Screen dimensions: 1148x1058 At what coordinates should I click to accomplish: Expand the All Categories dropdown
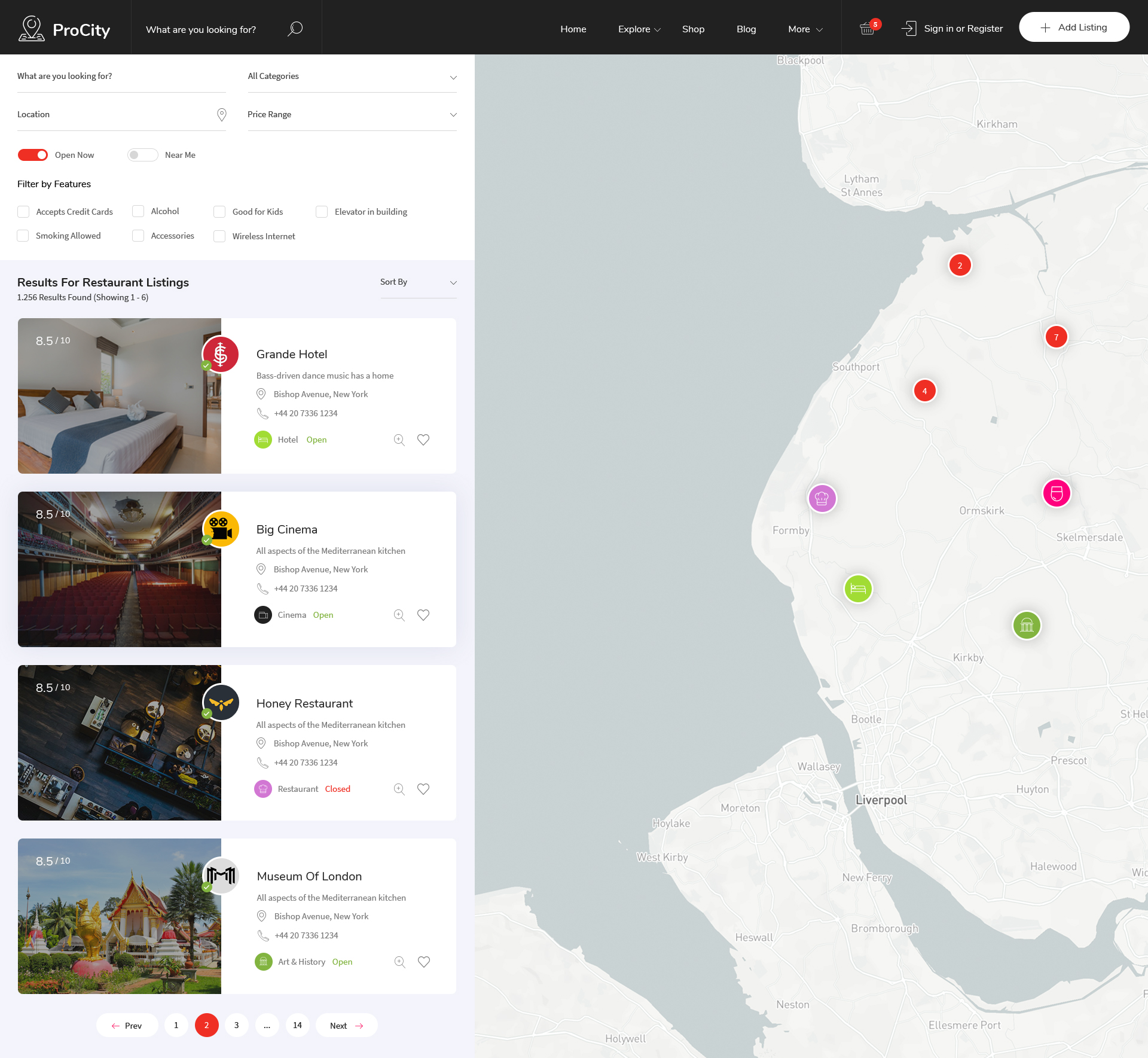point(352,77)
